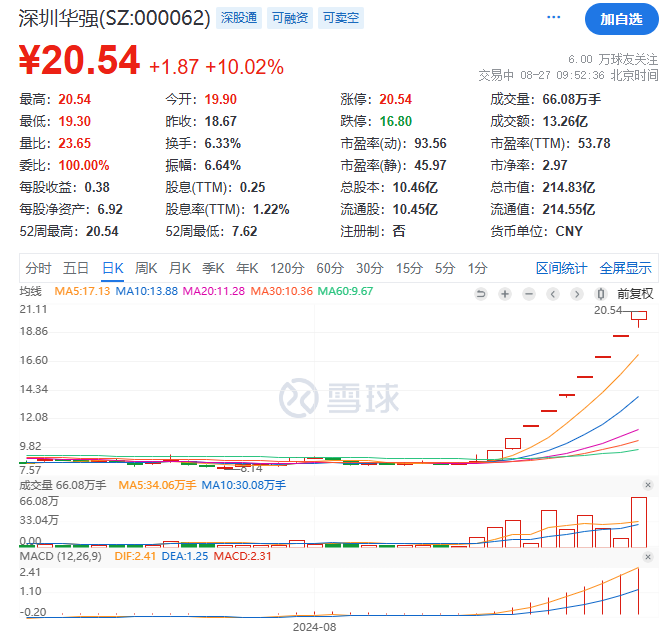Image resolution: width=668 pixels, height=640 pixels.
Task: Switch to the 30分 chart tab
Action: point(370,268)
